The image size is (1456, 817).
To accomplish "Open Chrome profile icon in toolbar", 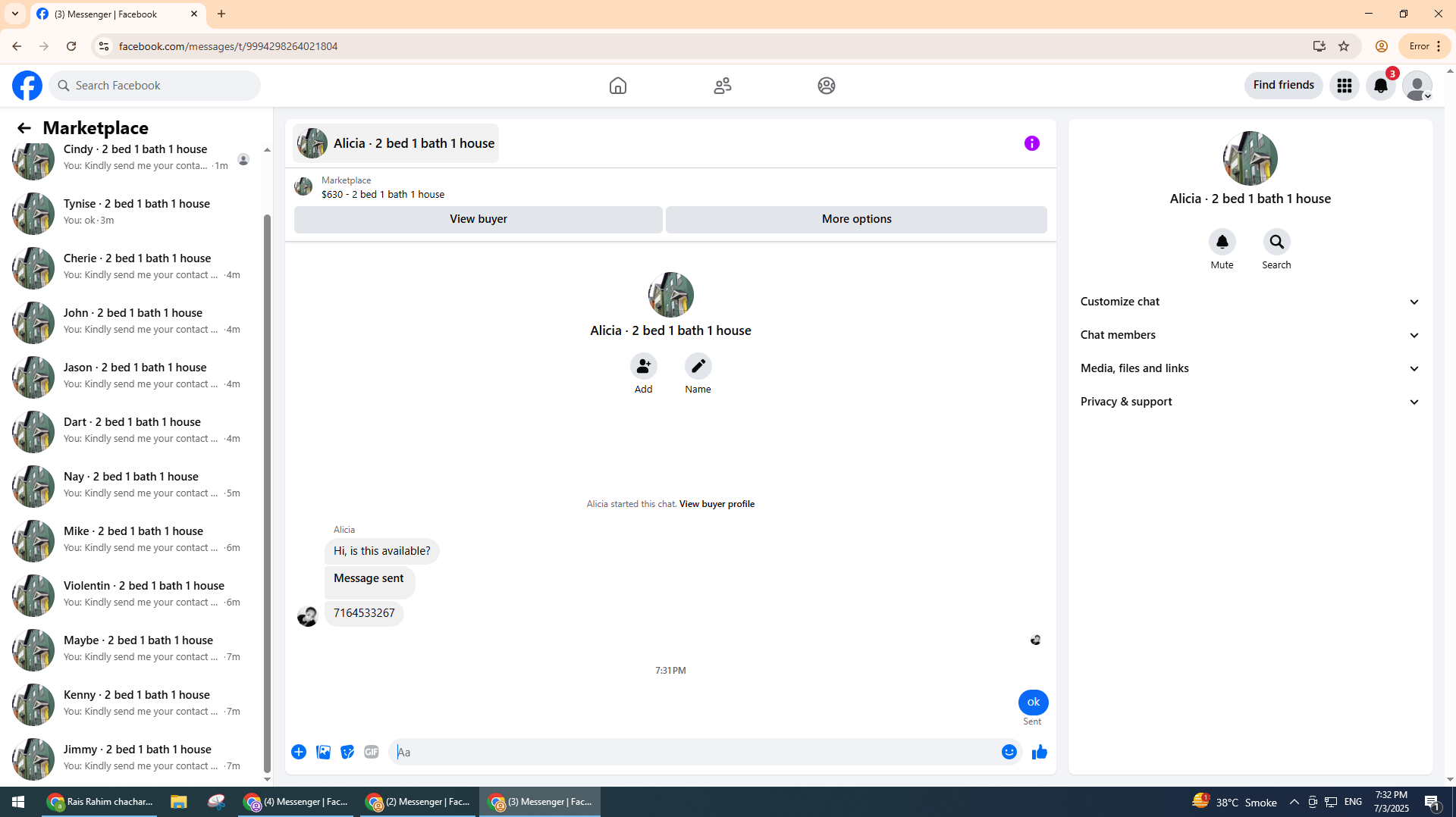I will click(1382, 46).
